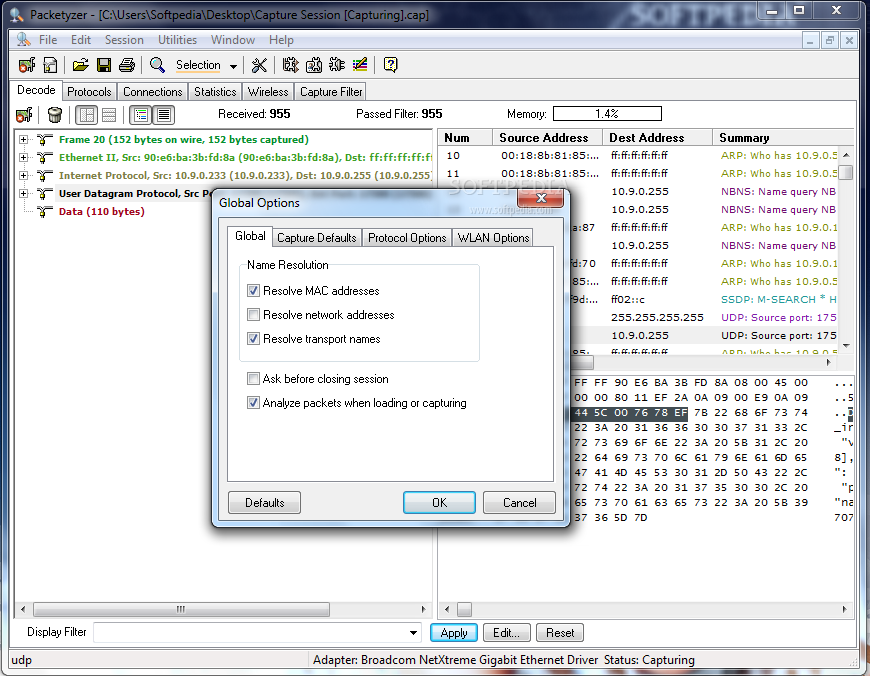Uncheck Resolve transport names
The width and height of the screenshot is (870, 676).
tap(253, 339)
